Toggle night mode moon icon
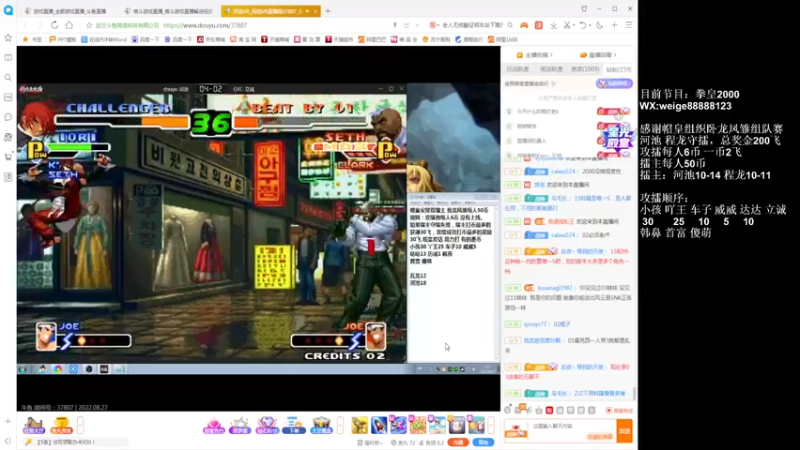Viewport: 800px width, 450px height. (x=599, y=25)
